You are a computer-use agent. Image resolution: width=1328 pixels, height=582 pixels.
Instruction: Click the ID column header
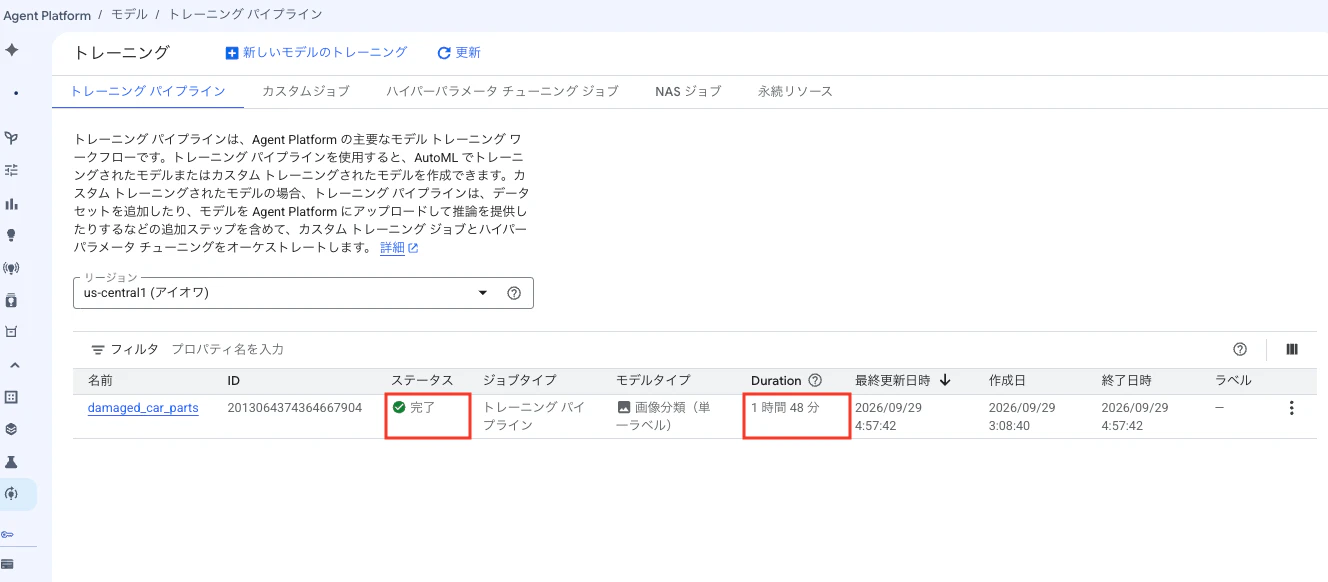tap(233, 380)
